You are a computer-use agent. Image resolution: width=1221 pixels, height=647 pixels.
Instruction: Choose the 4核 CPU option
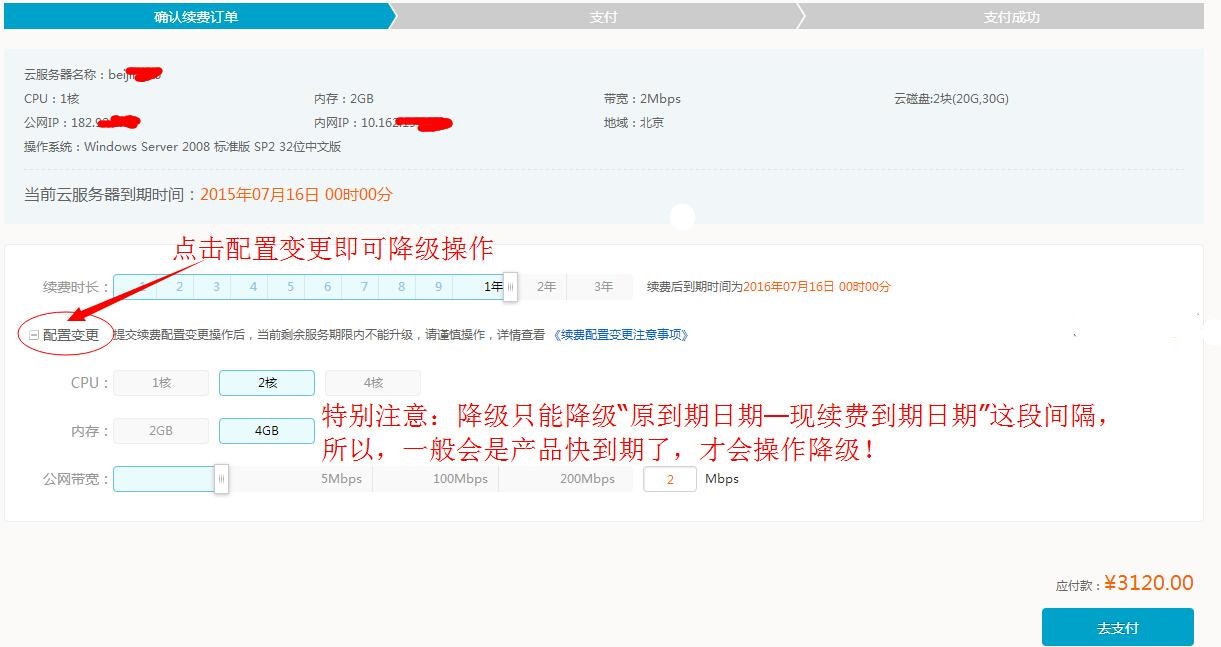click(x=373, y=383)
